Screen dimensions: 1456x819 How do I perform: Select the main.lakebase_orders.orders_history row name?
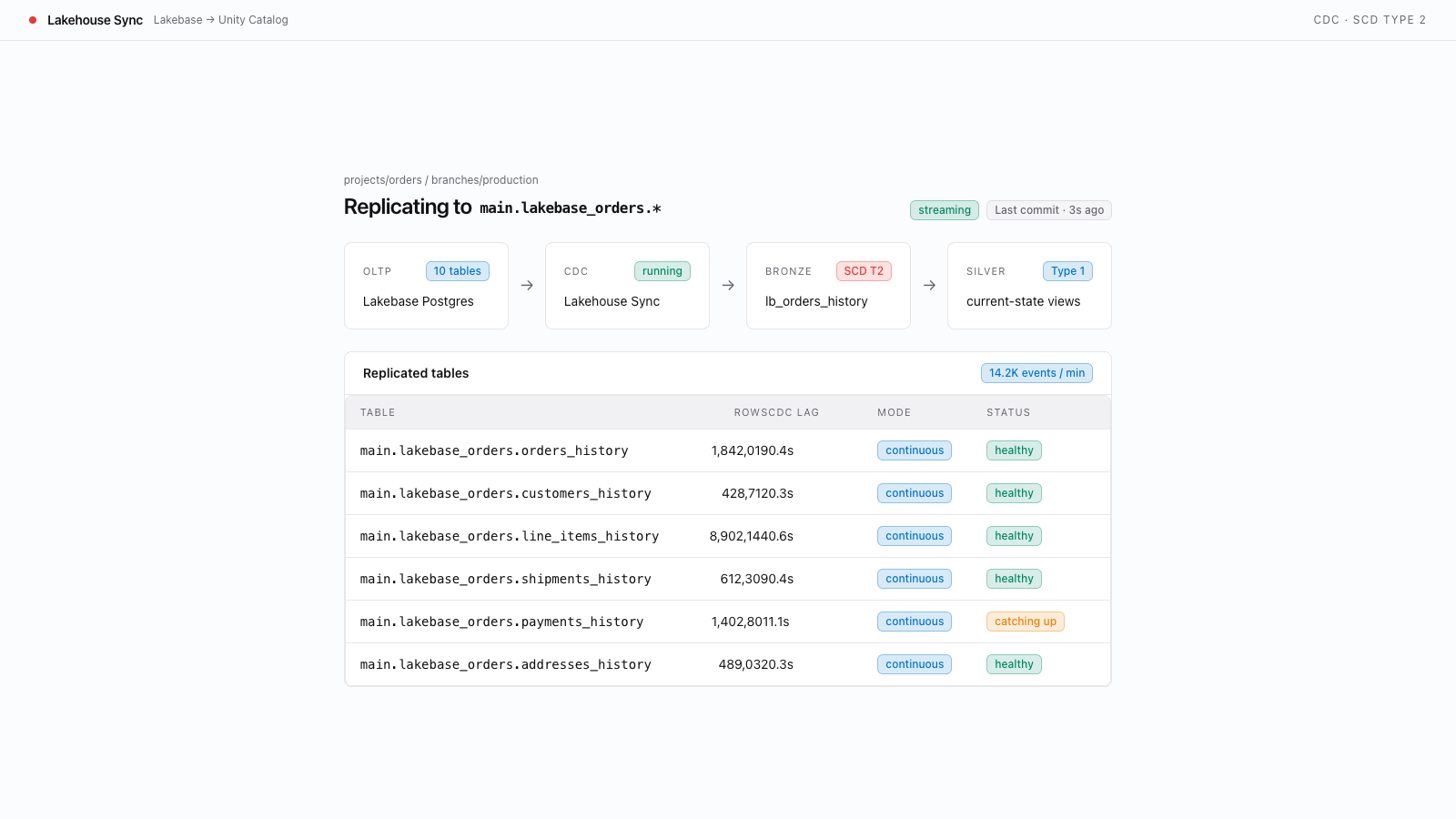click(x=494, y=450)
